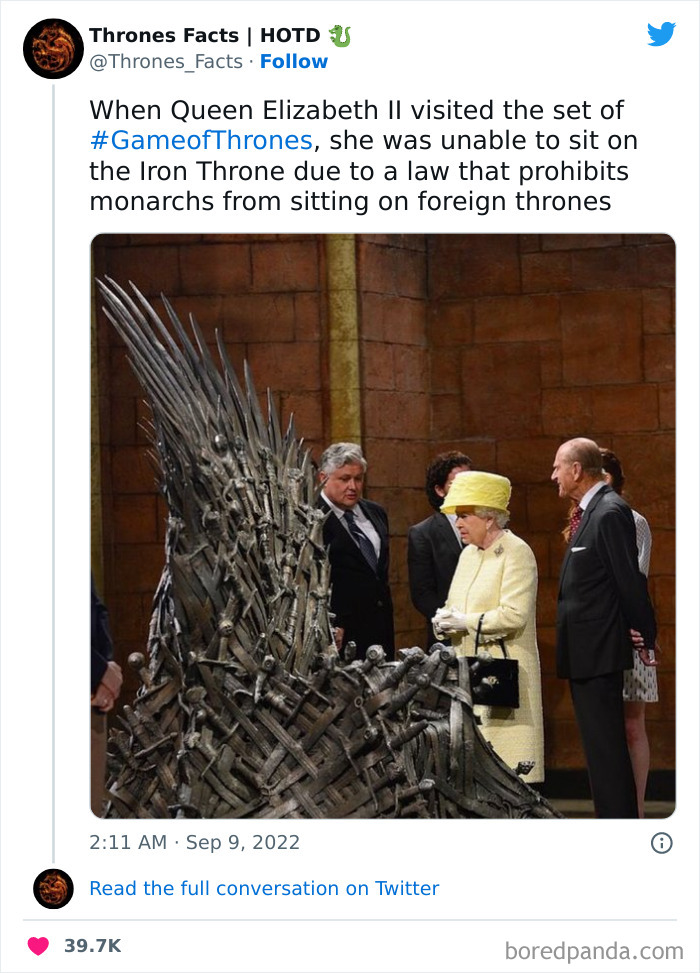Screen dimensions: 700x973
Task: Like the tweet with the heart icon
Action: coord(38,945)
